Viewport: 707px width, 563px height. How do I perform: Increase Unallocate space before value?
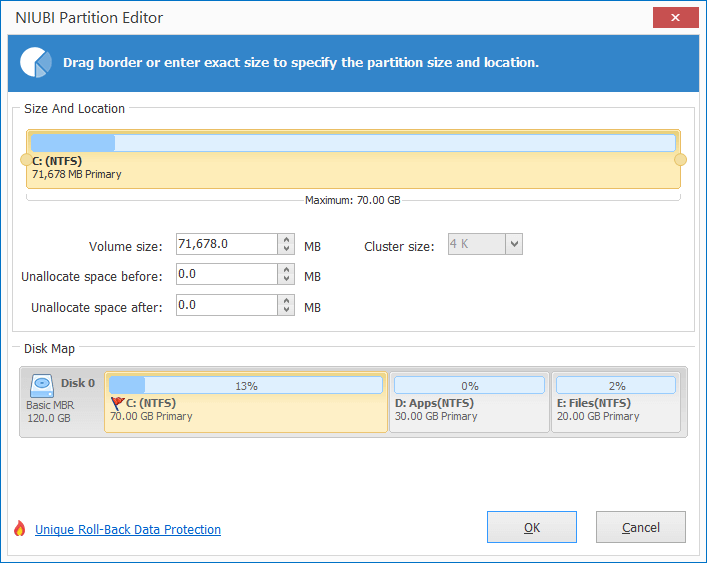(286, 270)
